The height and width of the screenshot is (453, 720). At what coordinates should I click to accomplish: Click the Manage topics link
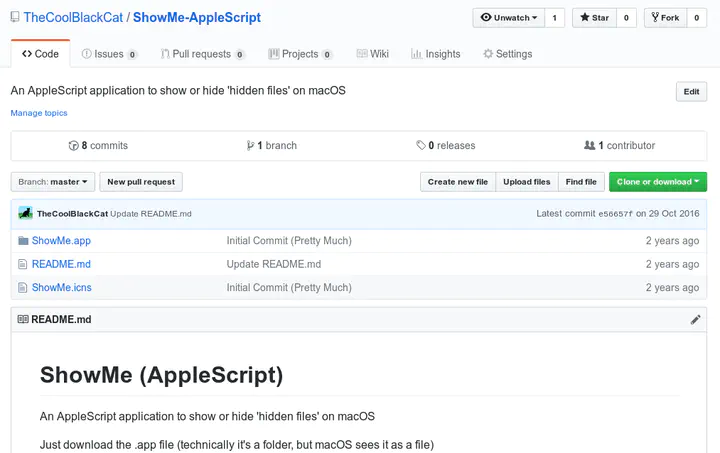click(39, 113)
